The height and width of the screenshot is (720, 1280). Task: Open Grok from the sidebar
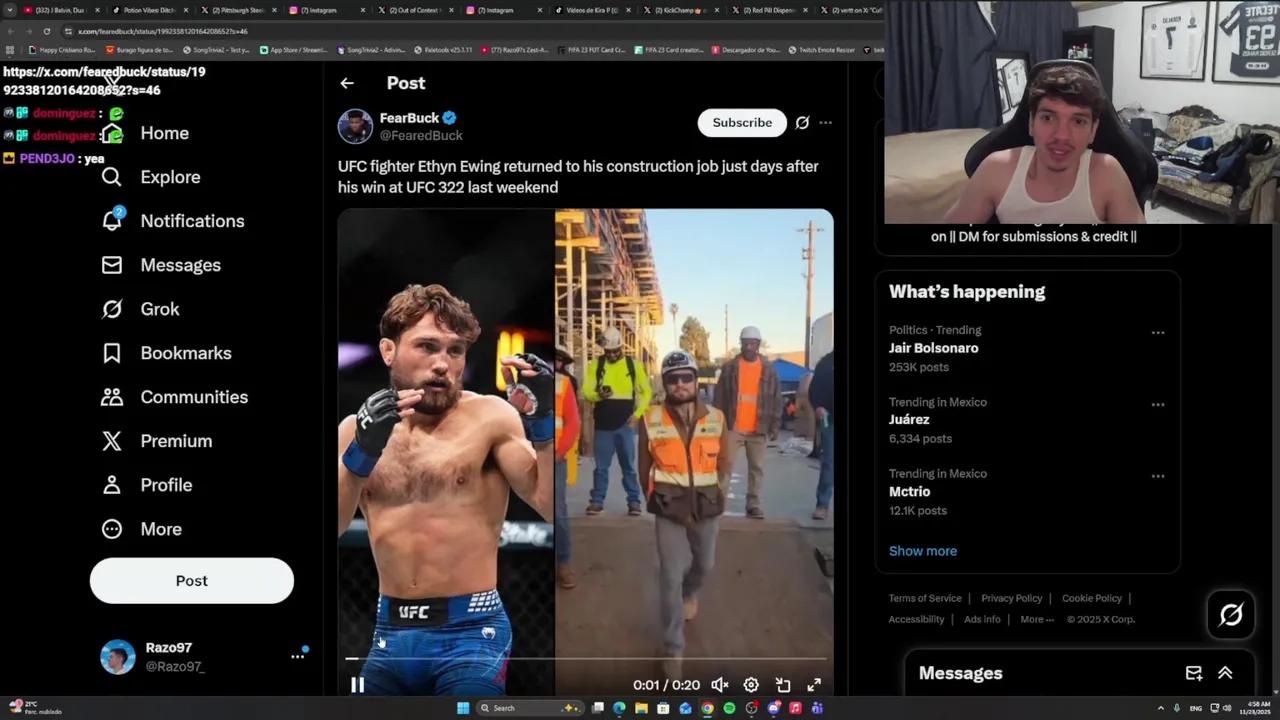pyautogui.click(x=112, y=309)
